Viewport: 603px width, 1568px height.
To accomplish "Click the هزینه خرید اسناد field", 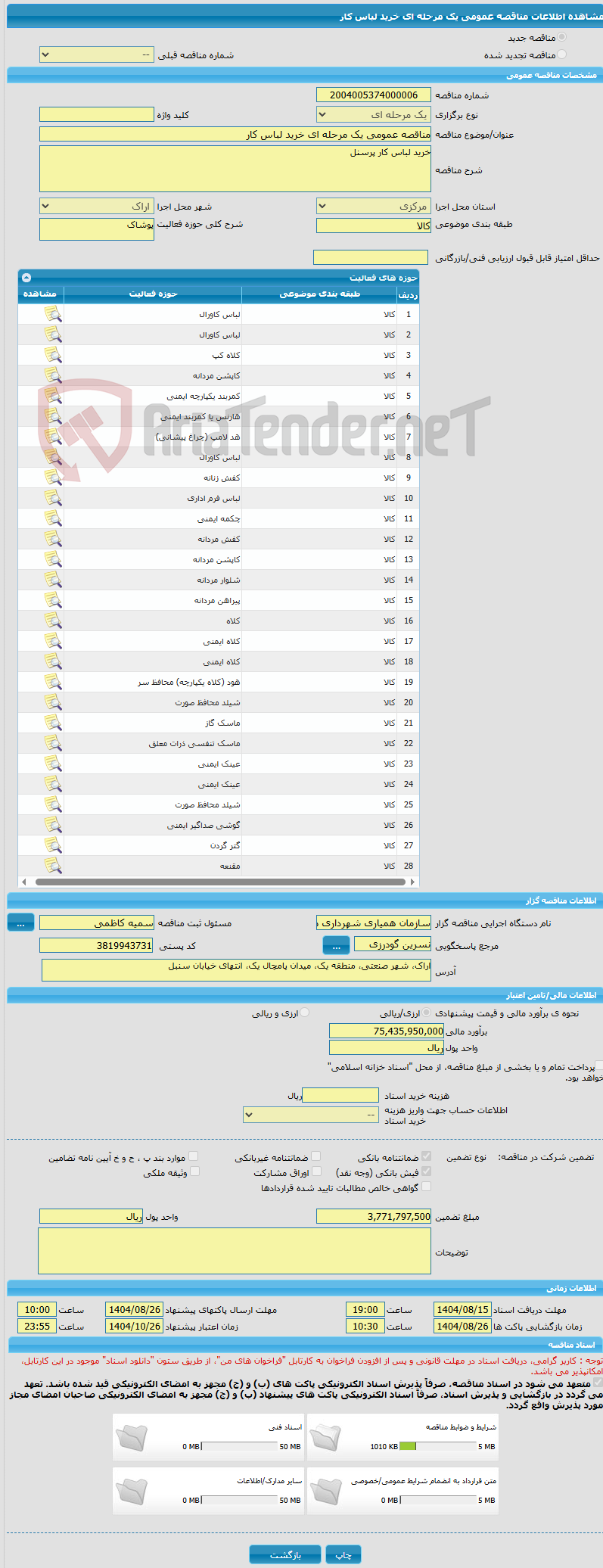I will coord(340,1095).
